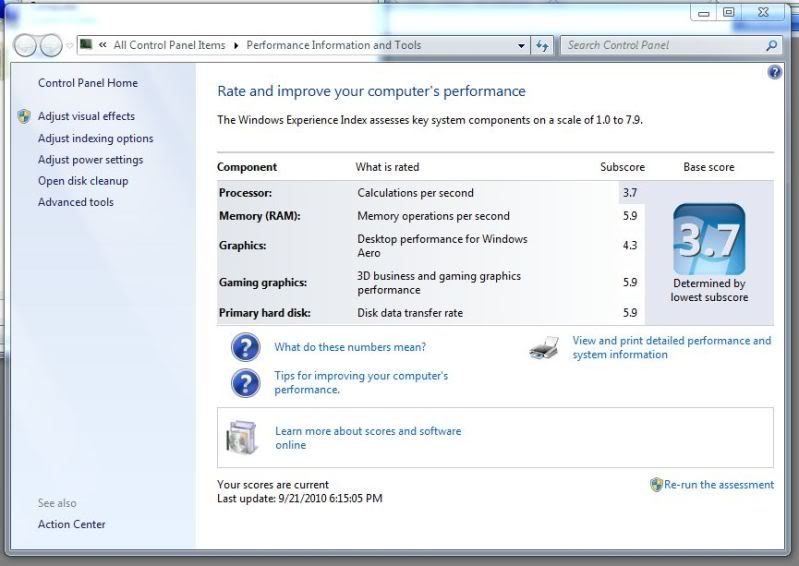The height and width of the screenshot is (566, 799).
Task: Go to All Control Panel Items breadcrumb
Action: coord(169,45)
